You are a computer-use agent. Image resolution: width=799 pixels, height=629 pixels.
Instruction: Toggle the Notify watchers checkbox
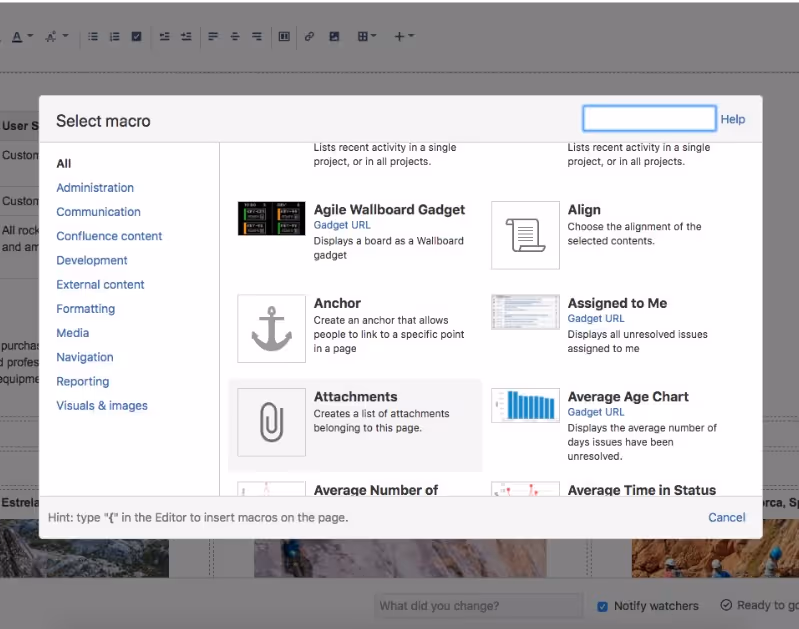pyautogui.click(x=602, y=607)
